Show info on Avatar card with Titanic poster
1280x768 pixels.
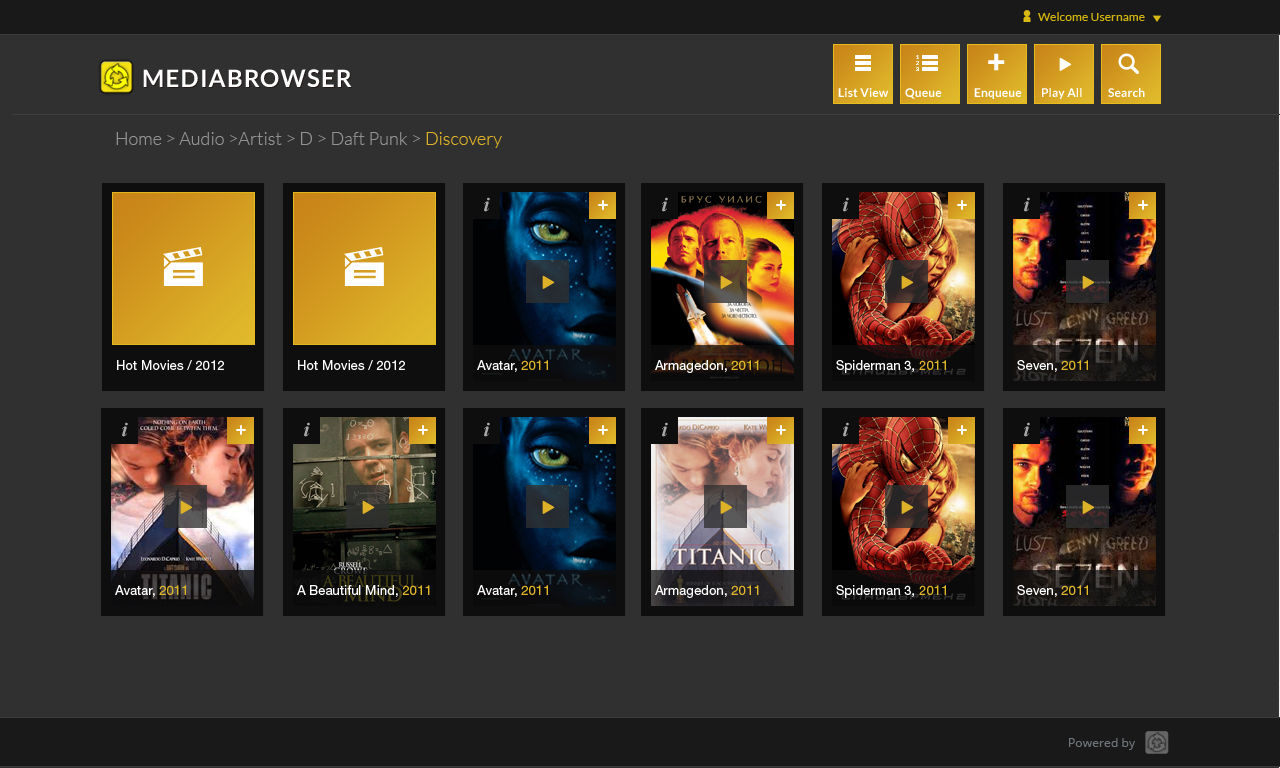(124, 430)
